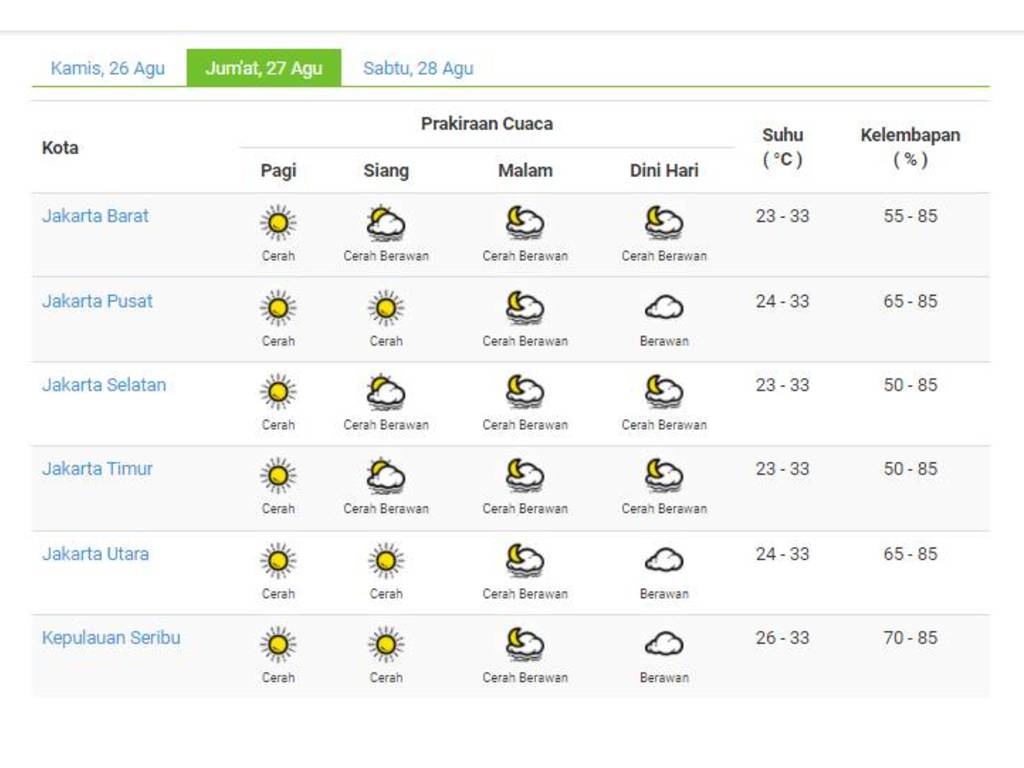Open Jakarta Utara city link
The image size is (1024, 768).
[95, 554]
